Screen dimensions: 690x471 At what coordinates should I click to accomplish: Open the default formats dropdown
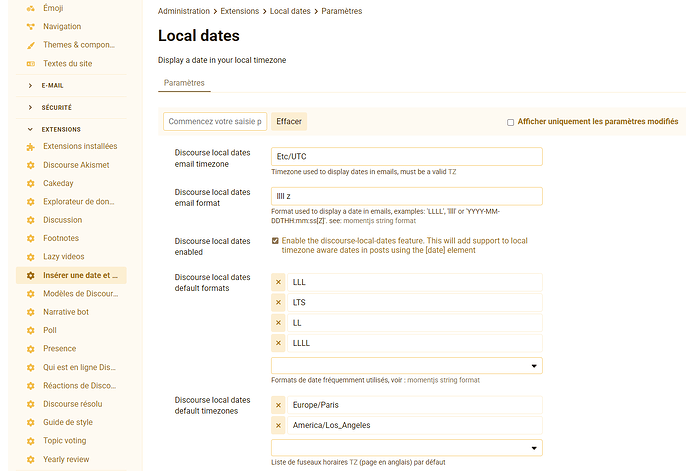click(x=407, y=366)
